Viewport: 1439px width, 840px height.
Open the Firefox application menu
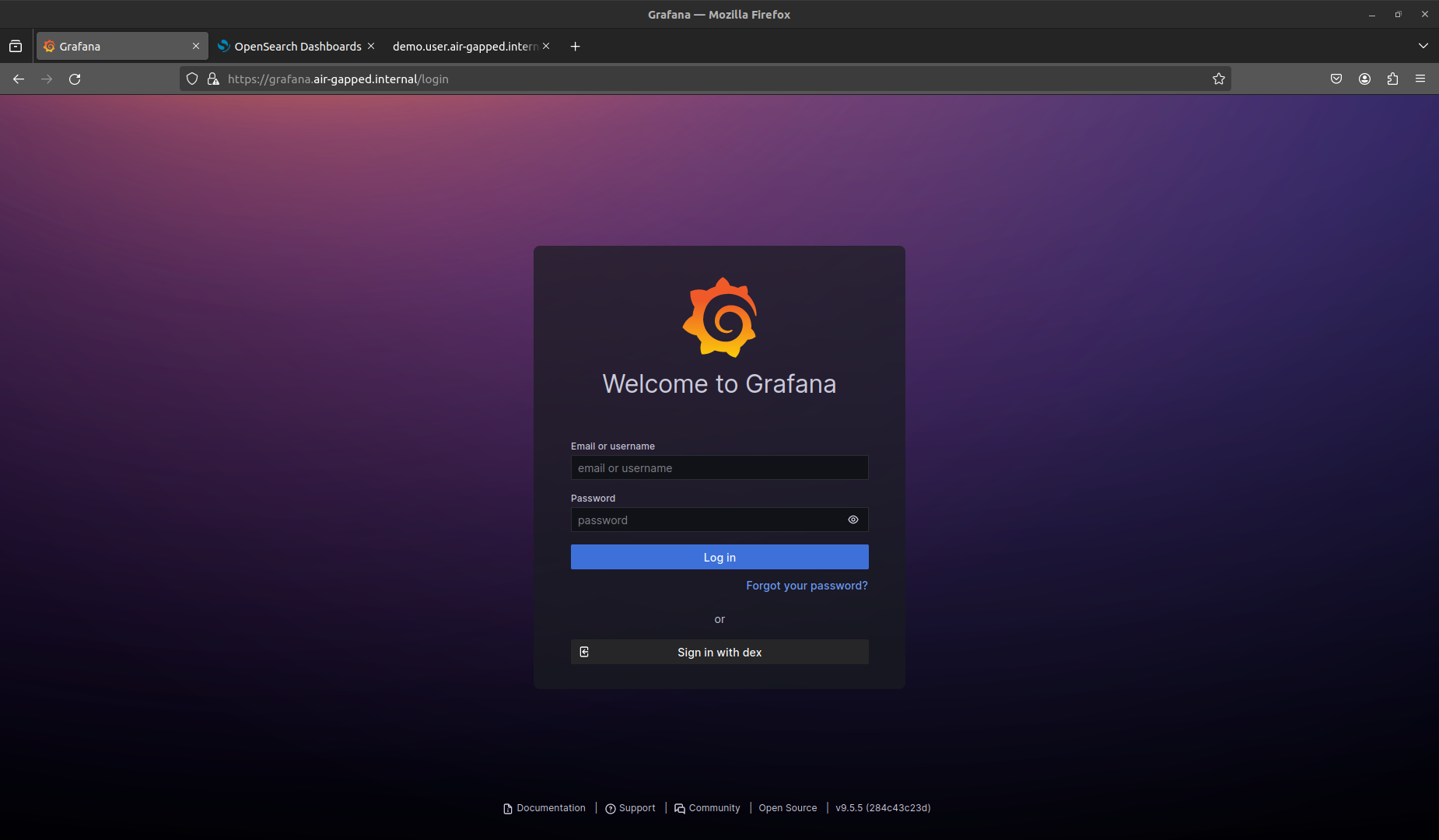(x=1420, y=79)
